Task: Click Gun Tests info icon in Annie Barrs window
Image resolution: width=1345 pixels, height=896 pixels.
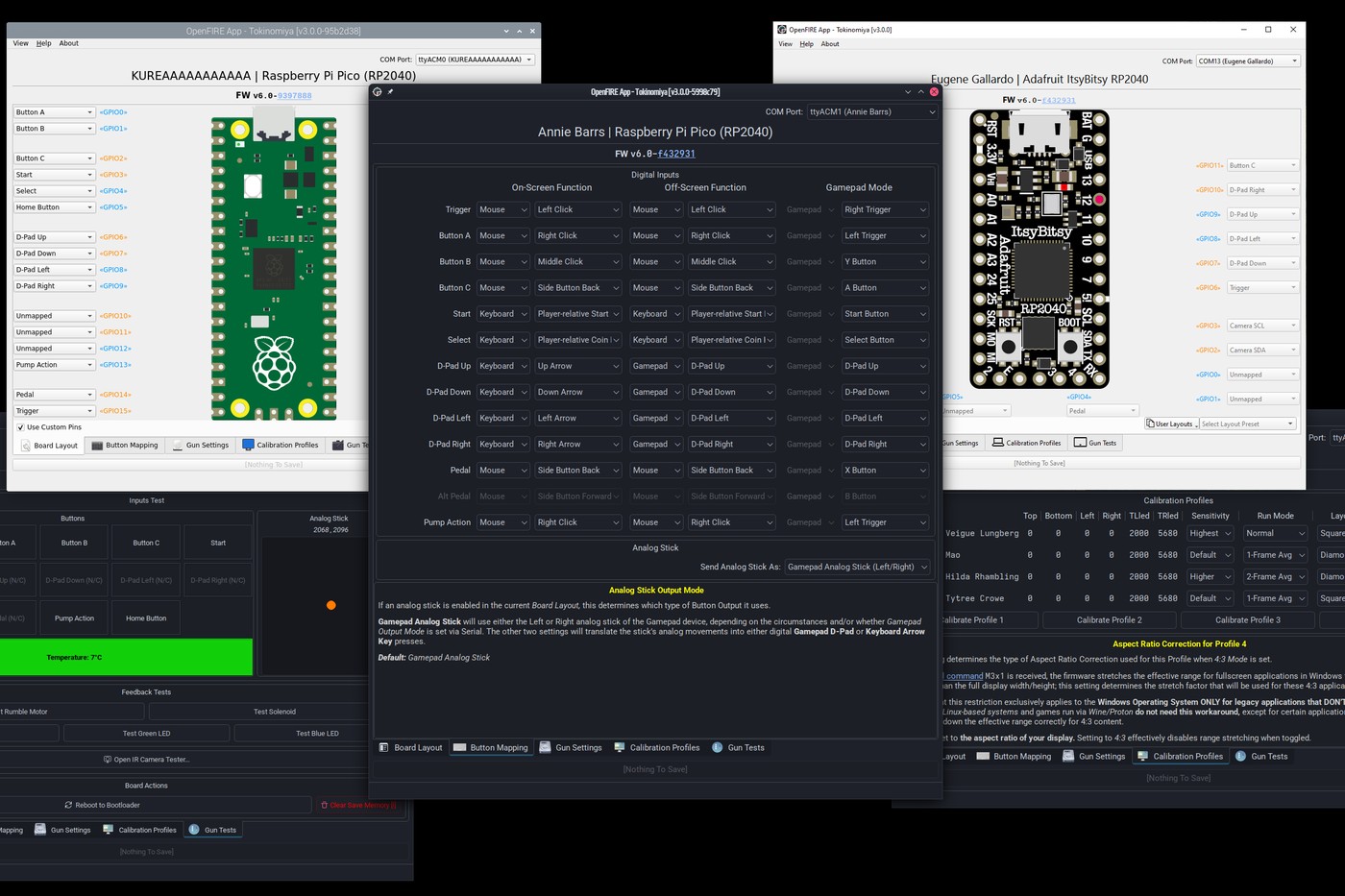Action: pyautogui.click(x=717, y=747)
